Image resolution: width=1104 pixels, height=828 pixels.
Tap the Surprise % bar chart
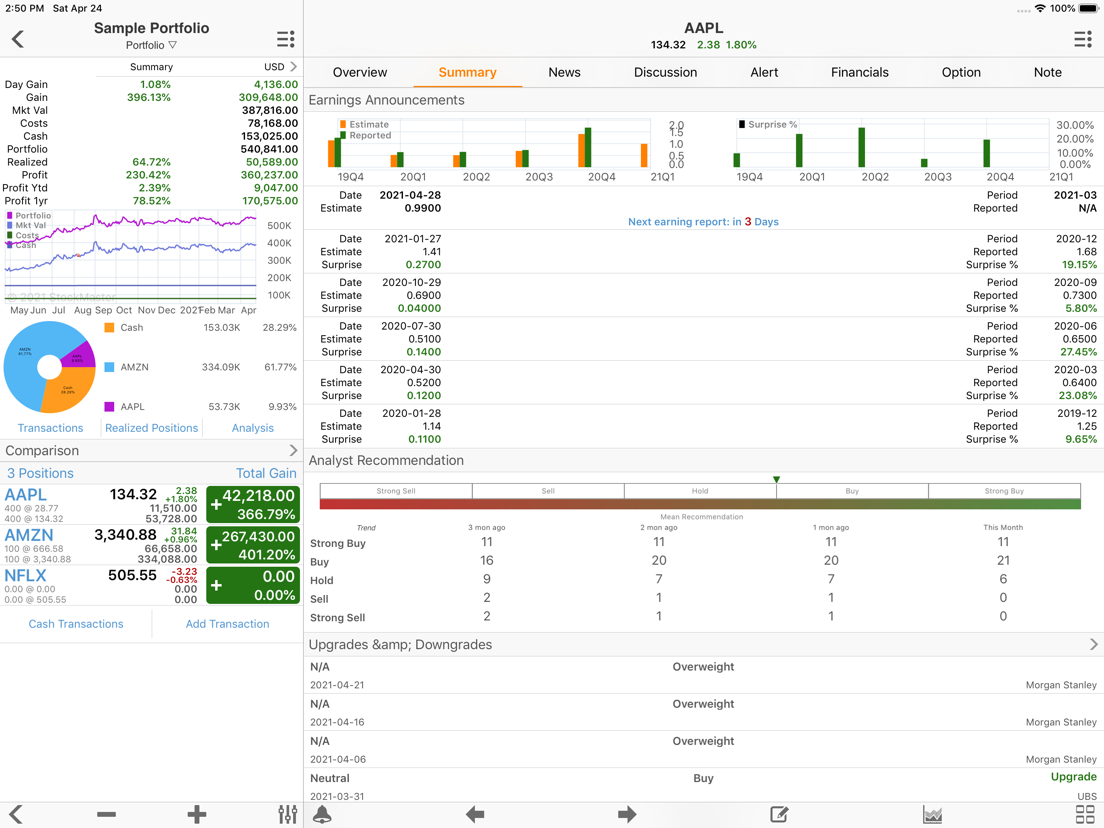click(889, 144)
